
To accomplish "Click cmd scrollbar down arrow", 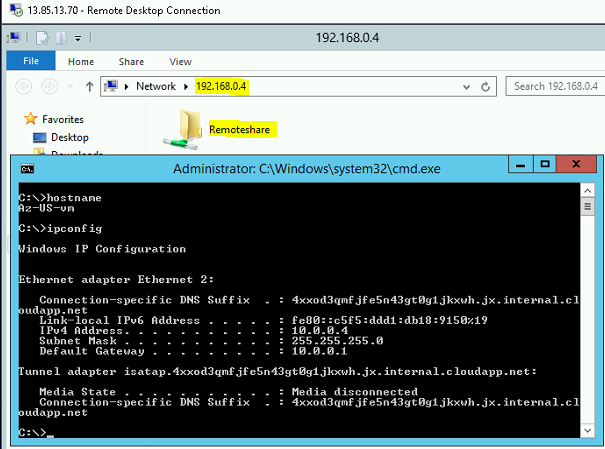I will pyautogui.click(x=587, y=430).
